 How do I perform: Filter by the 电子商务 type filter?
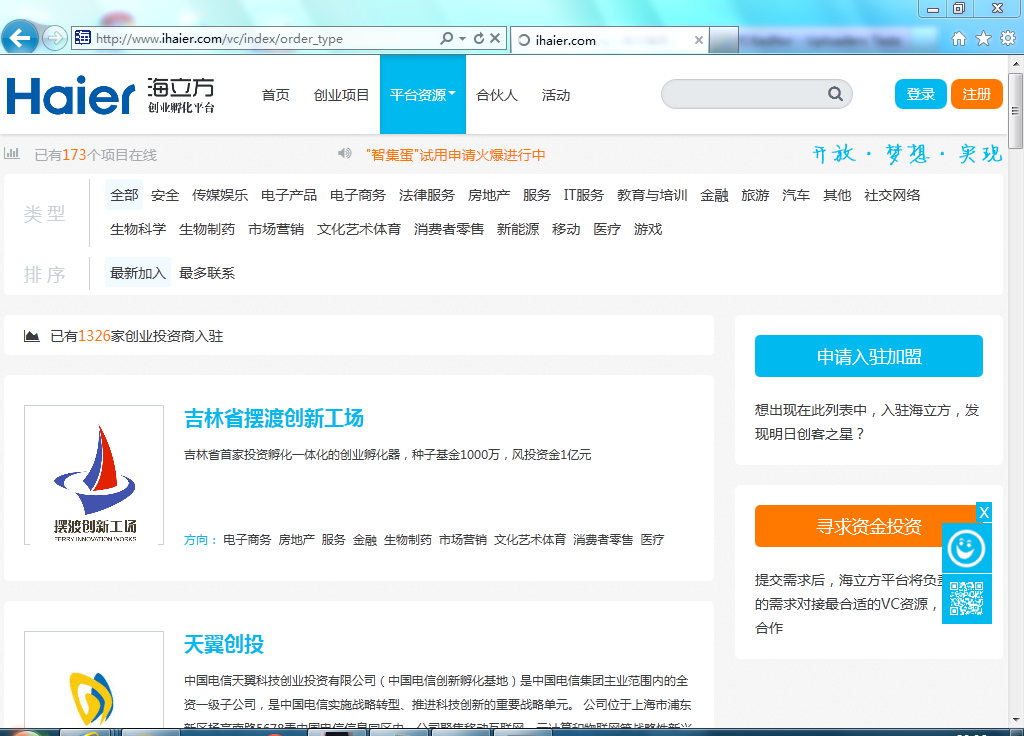358,195
